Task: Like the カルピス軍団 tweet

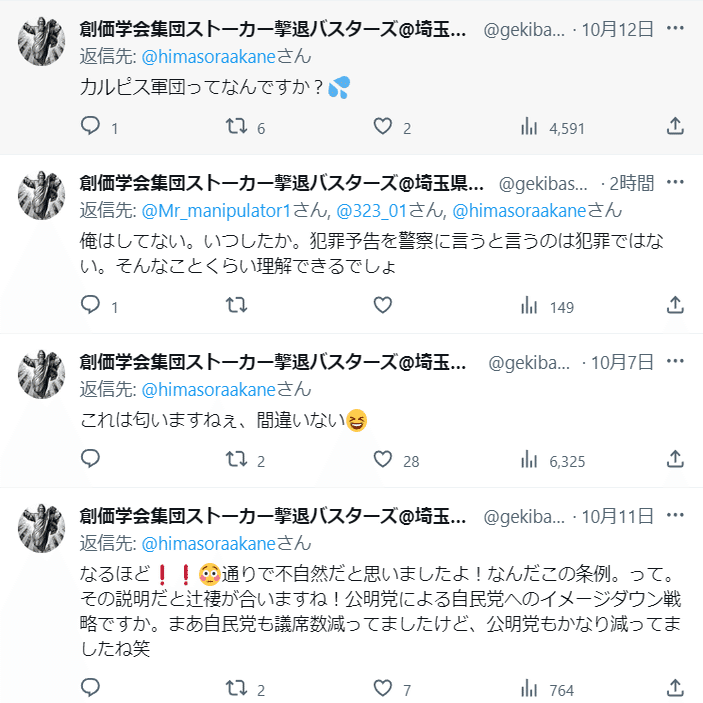Action: (x=382, y=127)
